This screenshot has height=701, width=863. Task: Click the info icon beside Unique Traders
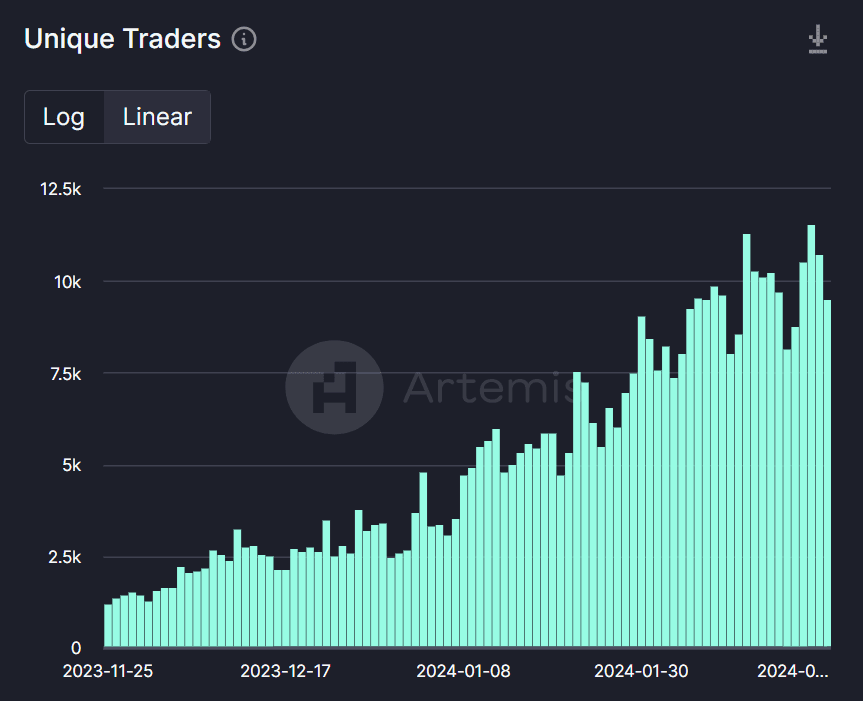[x=244, y=39]
